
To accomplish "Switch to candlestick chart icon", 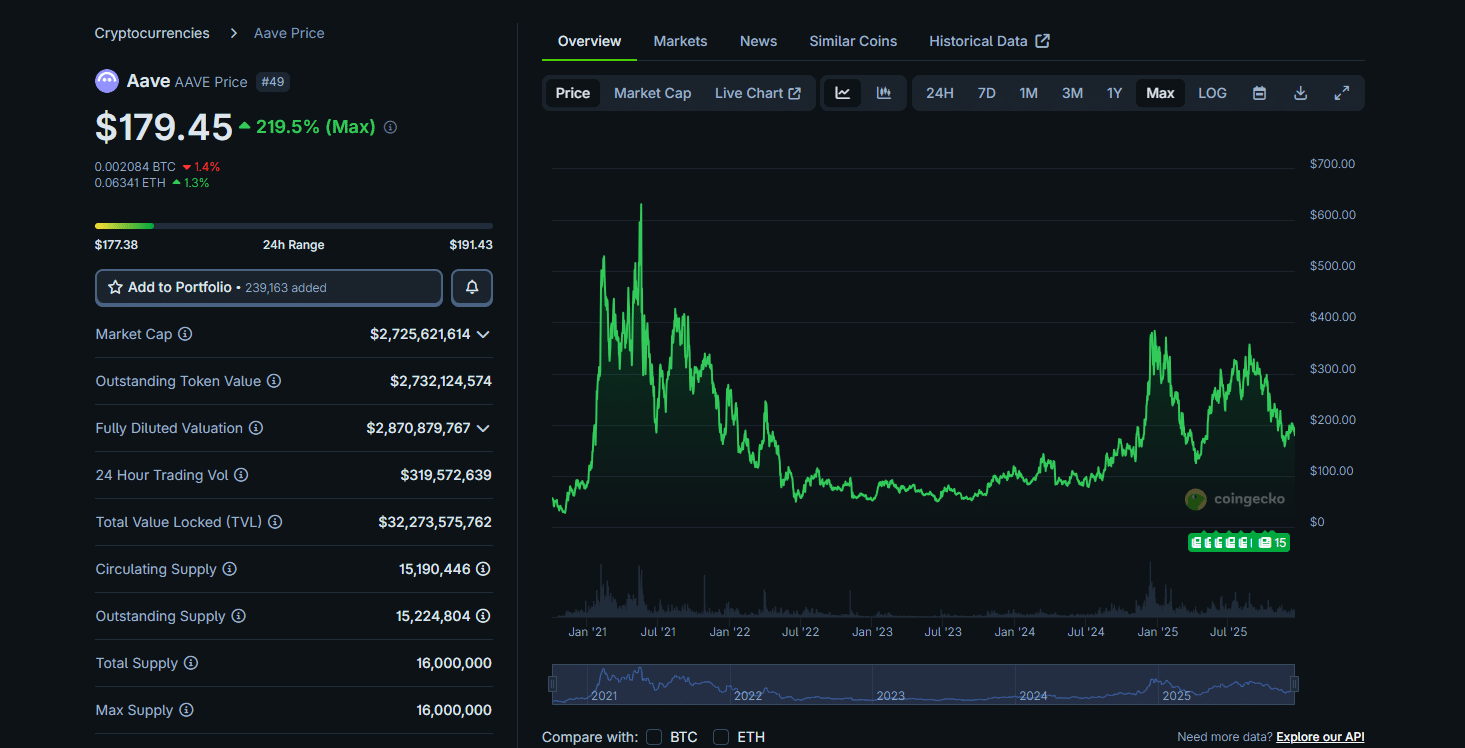I will click(x=883, y=92).
